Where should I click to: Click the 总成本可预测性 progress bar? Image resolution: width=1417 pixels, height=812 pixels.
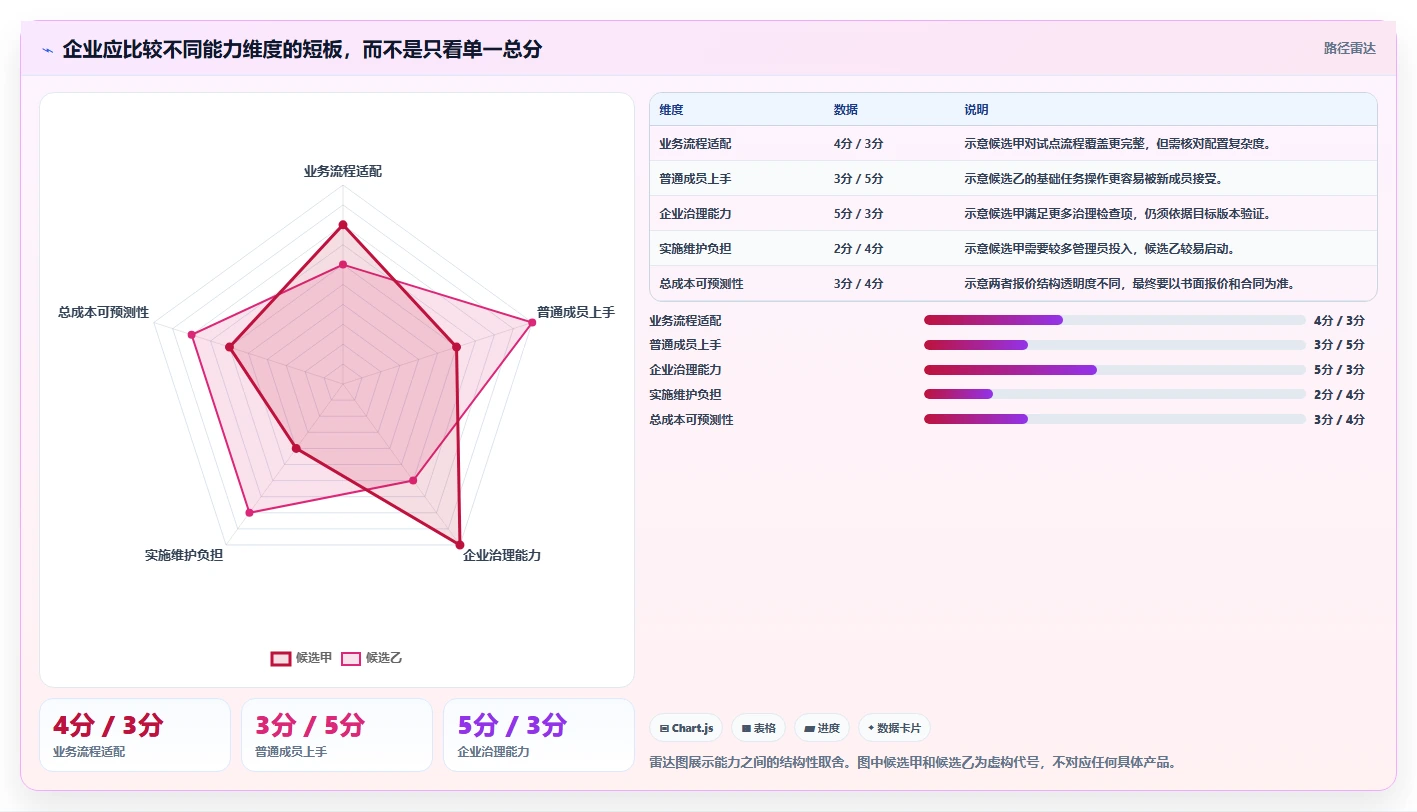(x=1114, y=420)
